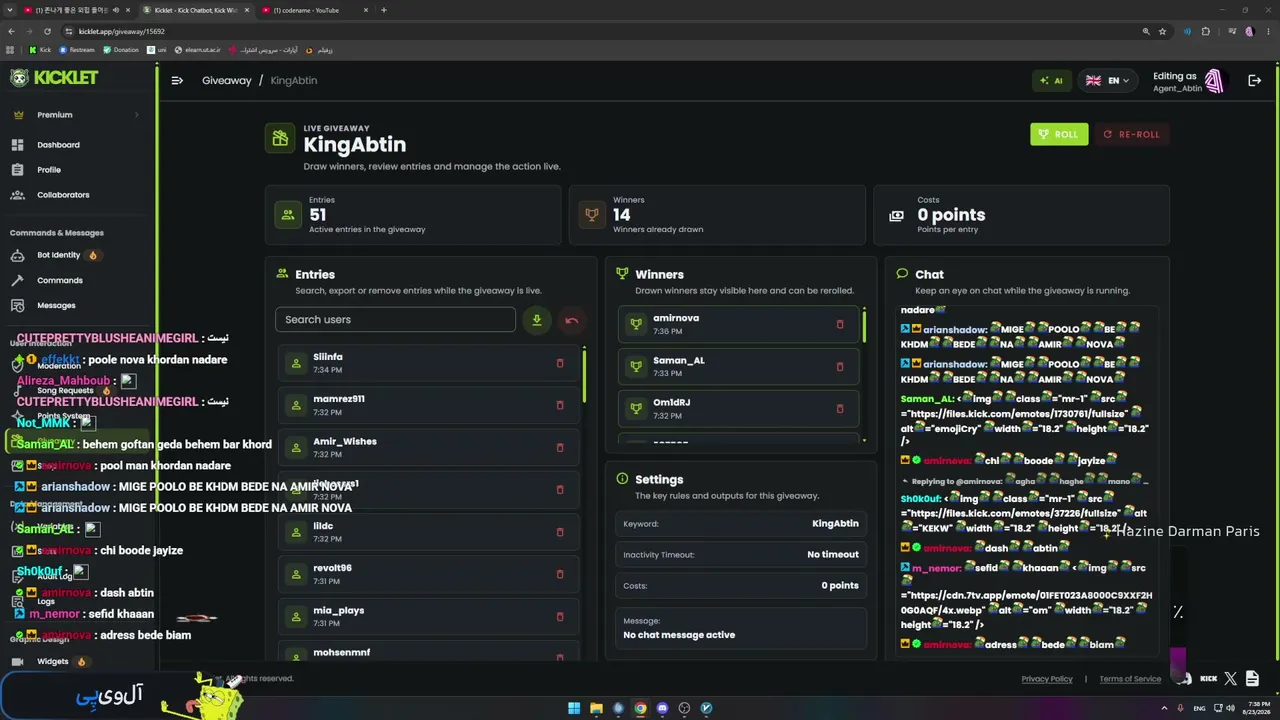
Task: Click the Bot Identity robot icon
Action: coord(17,255)
